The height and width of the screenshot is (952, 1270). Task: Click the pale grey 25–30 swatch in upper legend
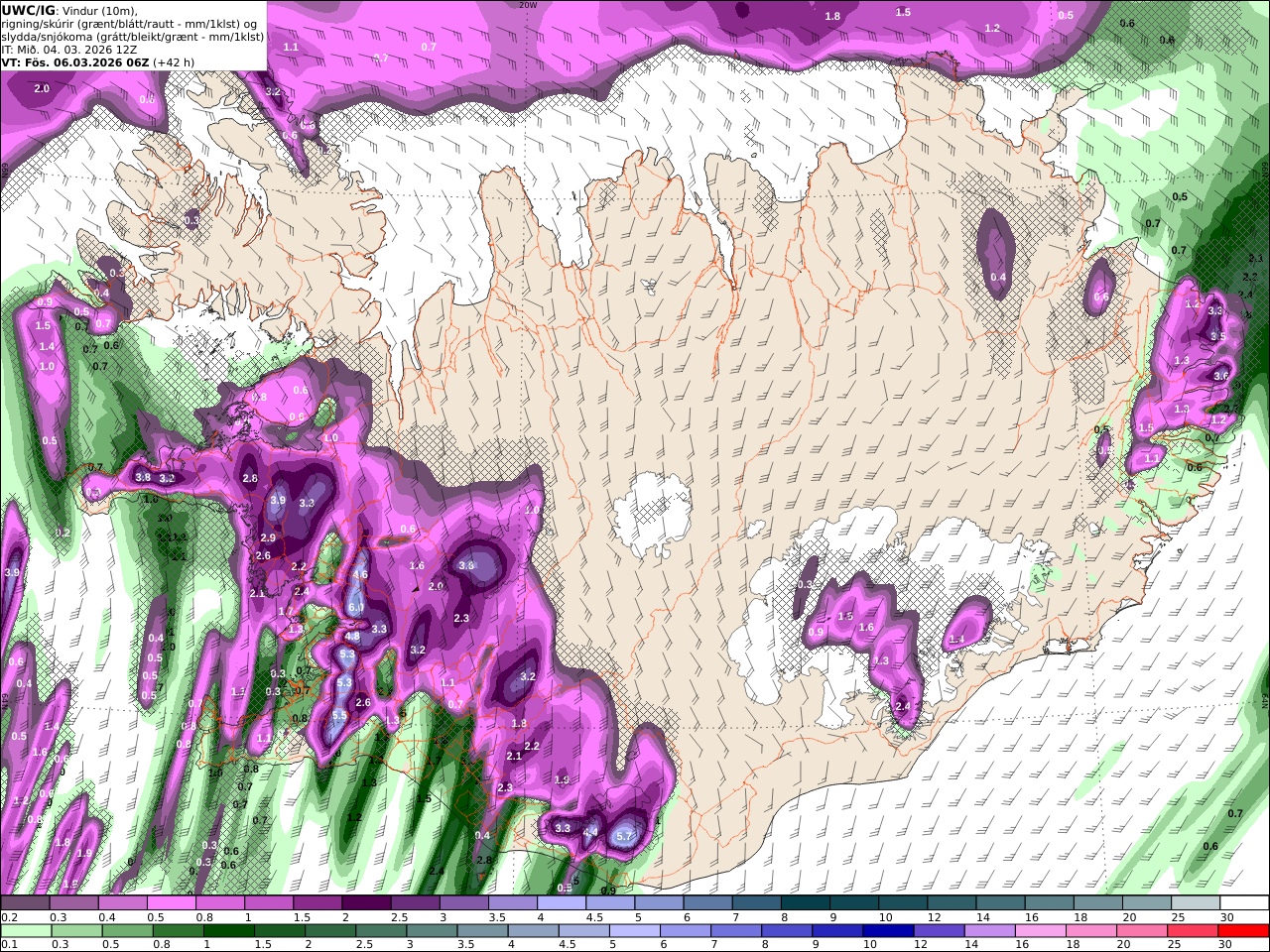point(1196,903)
